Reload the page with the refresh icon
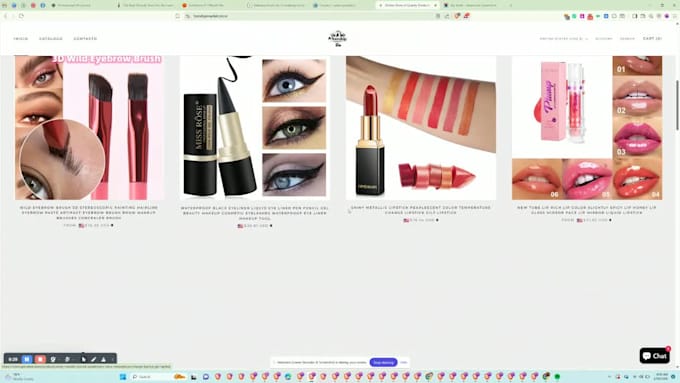Viewport: 680px width, 383px height. click(21, 16)
